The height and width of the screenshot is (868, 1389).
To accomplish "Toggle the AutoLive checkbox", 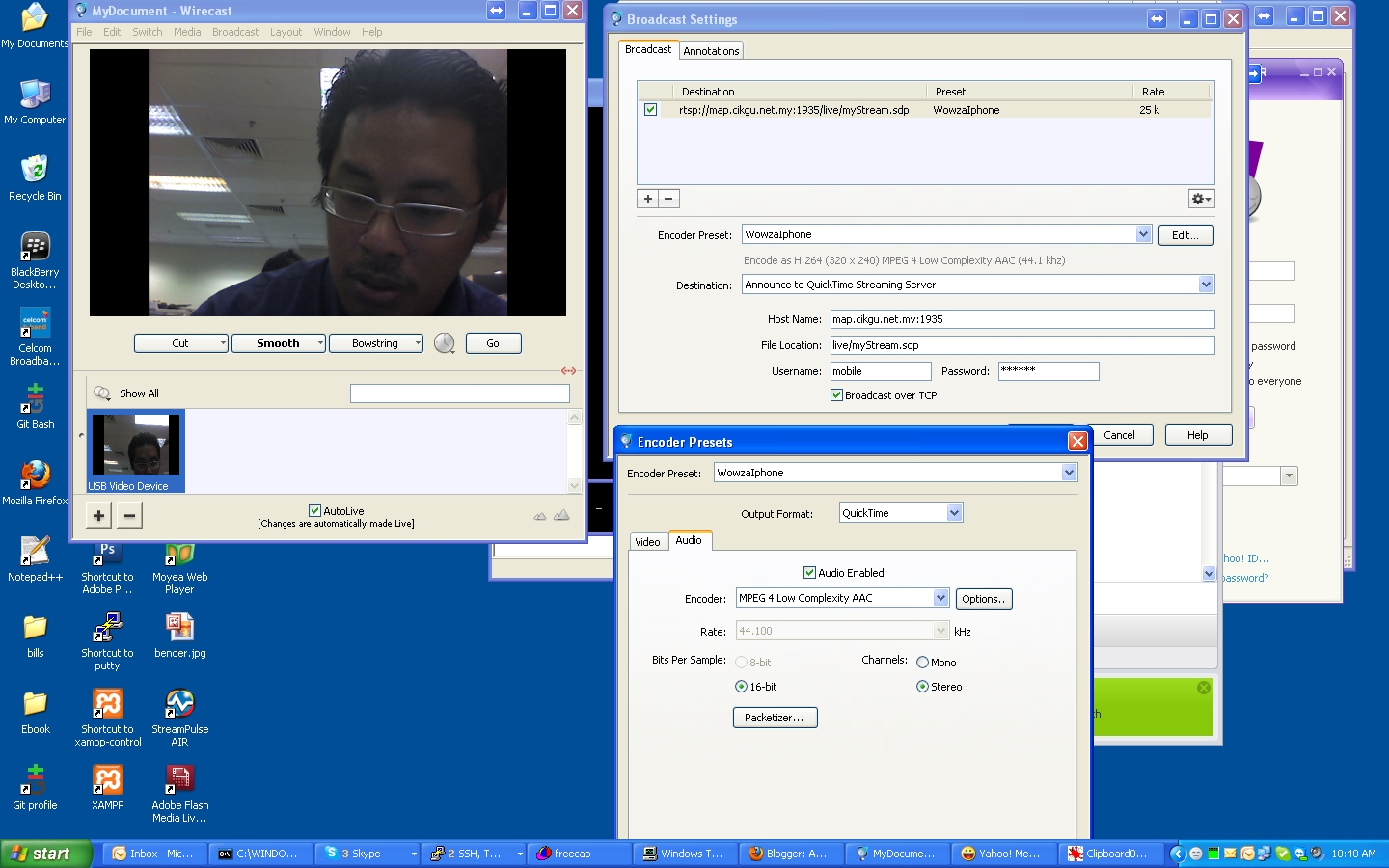I will (x=314, y=511).
